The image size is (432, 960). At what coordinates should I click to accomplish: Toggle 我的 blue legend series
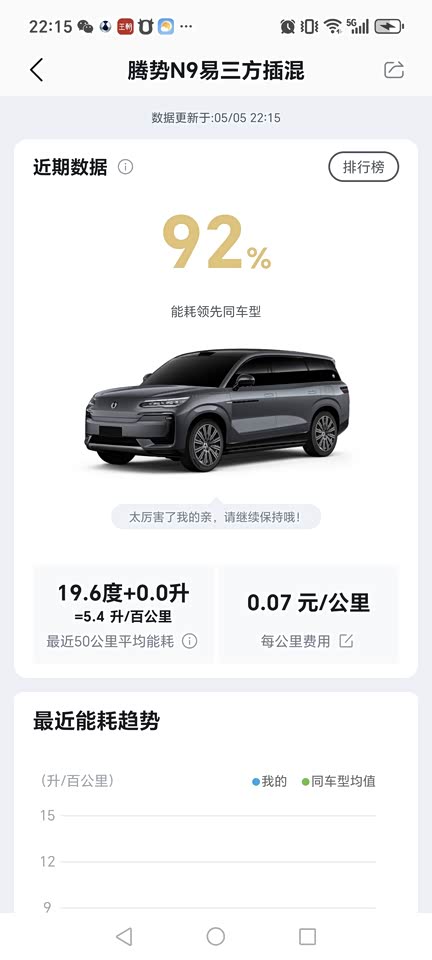[x=269, y=782]
